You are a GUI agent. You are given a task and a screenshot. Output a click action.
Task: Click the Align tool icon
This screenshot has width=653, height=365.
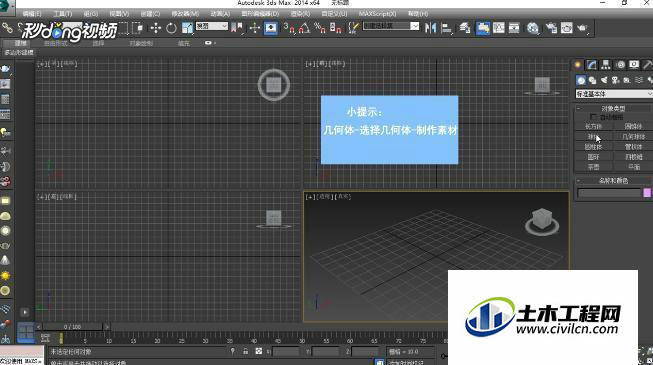(x=446, y=28)
